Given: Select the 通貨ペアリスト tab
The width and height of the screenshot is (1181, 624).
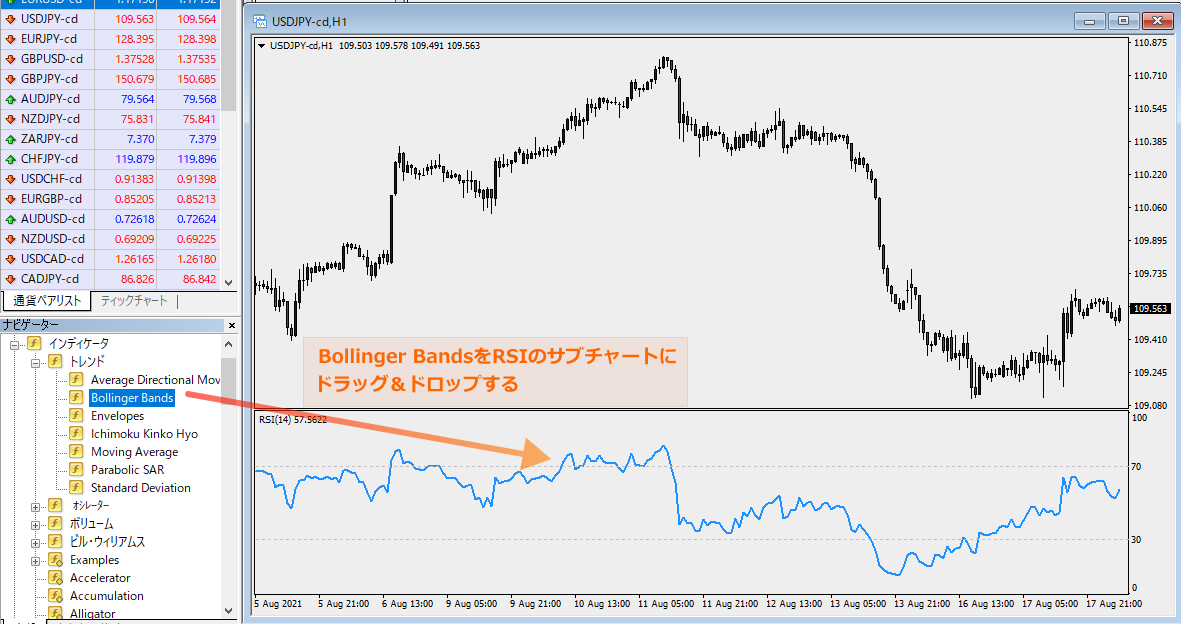Looking at the screenshot, I should [47, 301].
